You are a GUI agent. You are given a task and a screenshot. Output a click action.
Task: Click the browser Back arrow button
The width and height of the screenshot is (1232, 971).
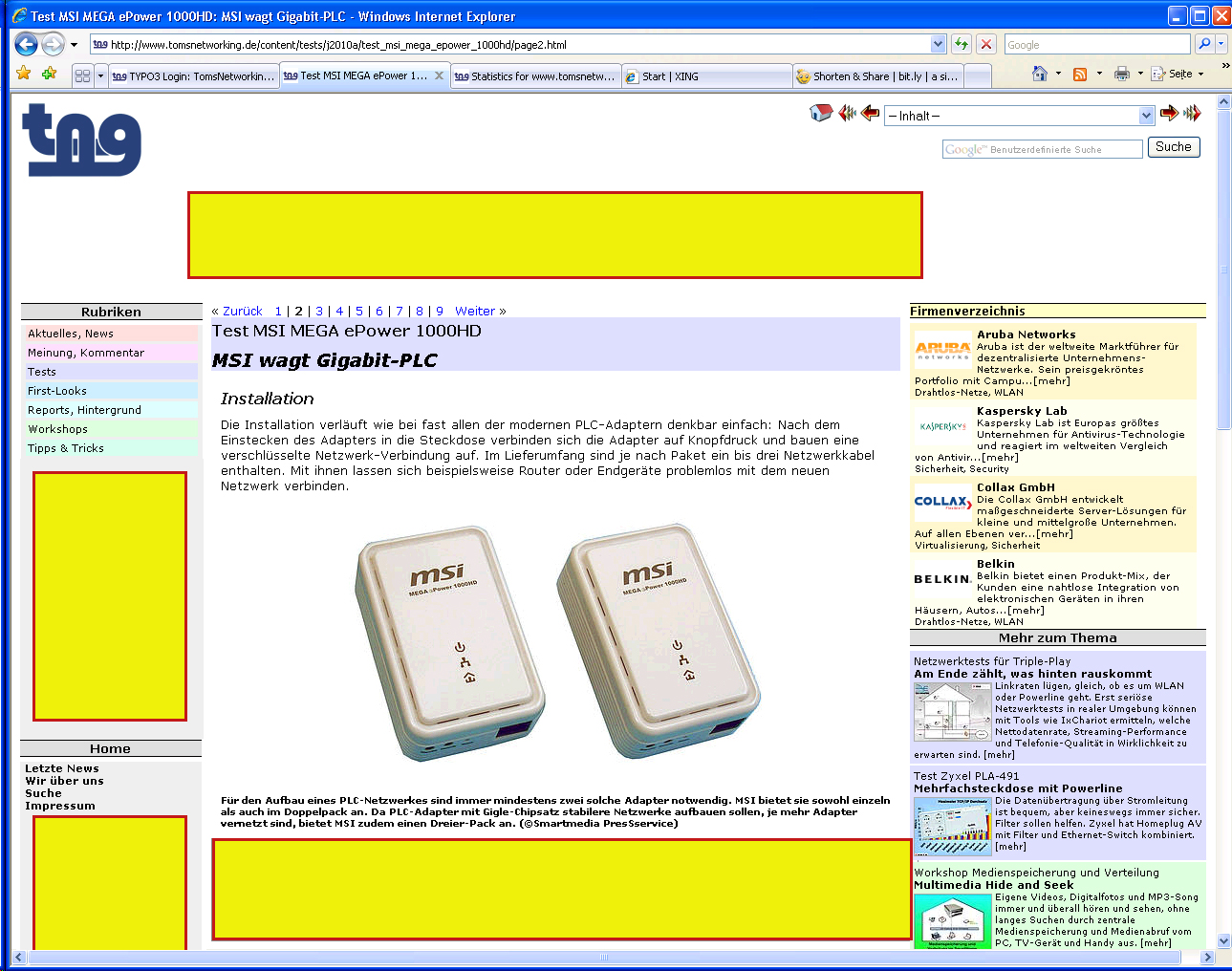tap(27, 44)
